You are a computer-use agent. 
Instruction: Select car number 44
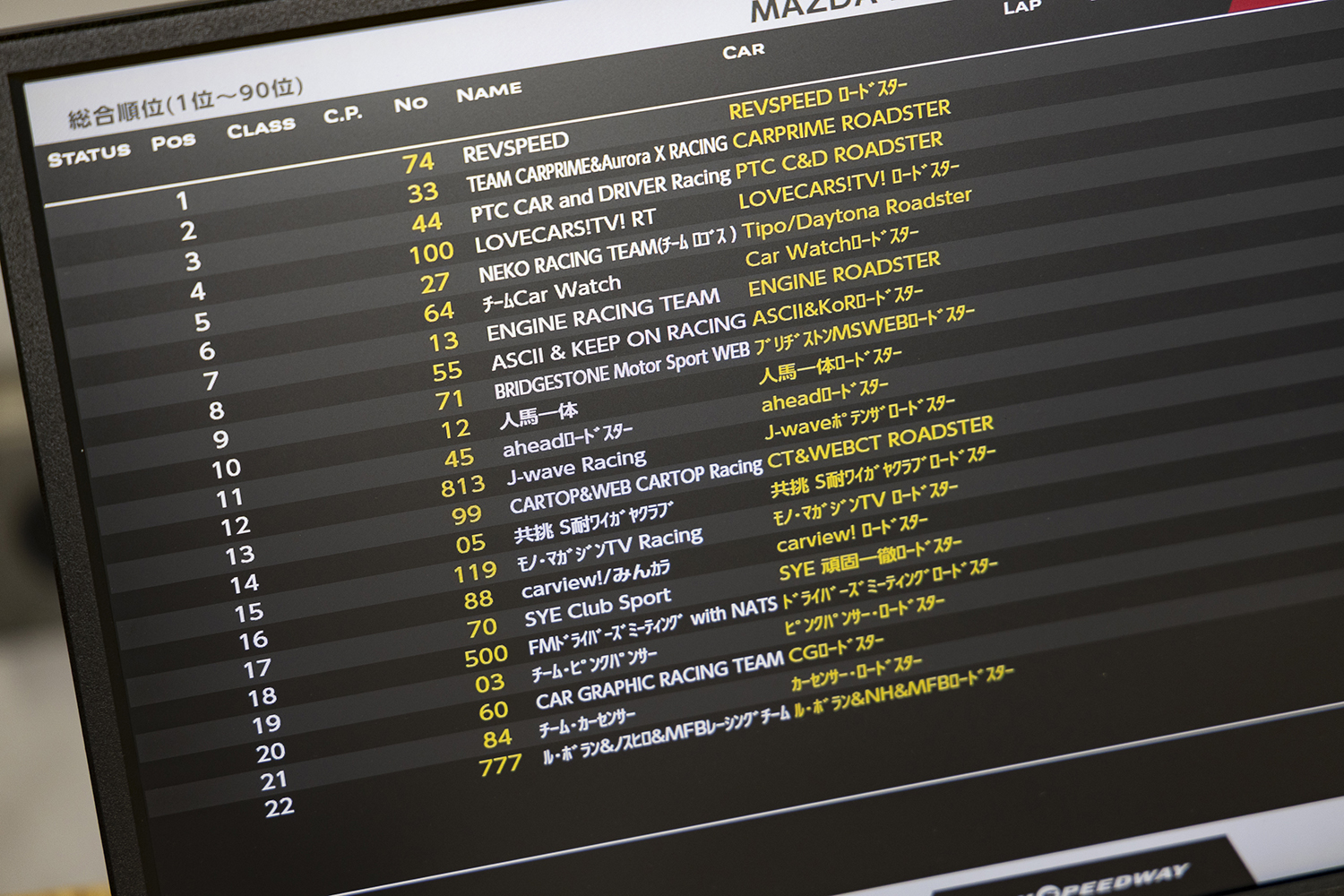(x=427, y=222)
